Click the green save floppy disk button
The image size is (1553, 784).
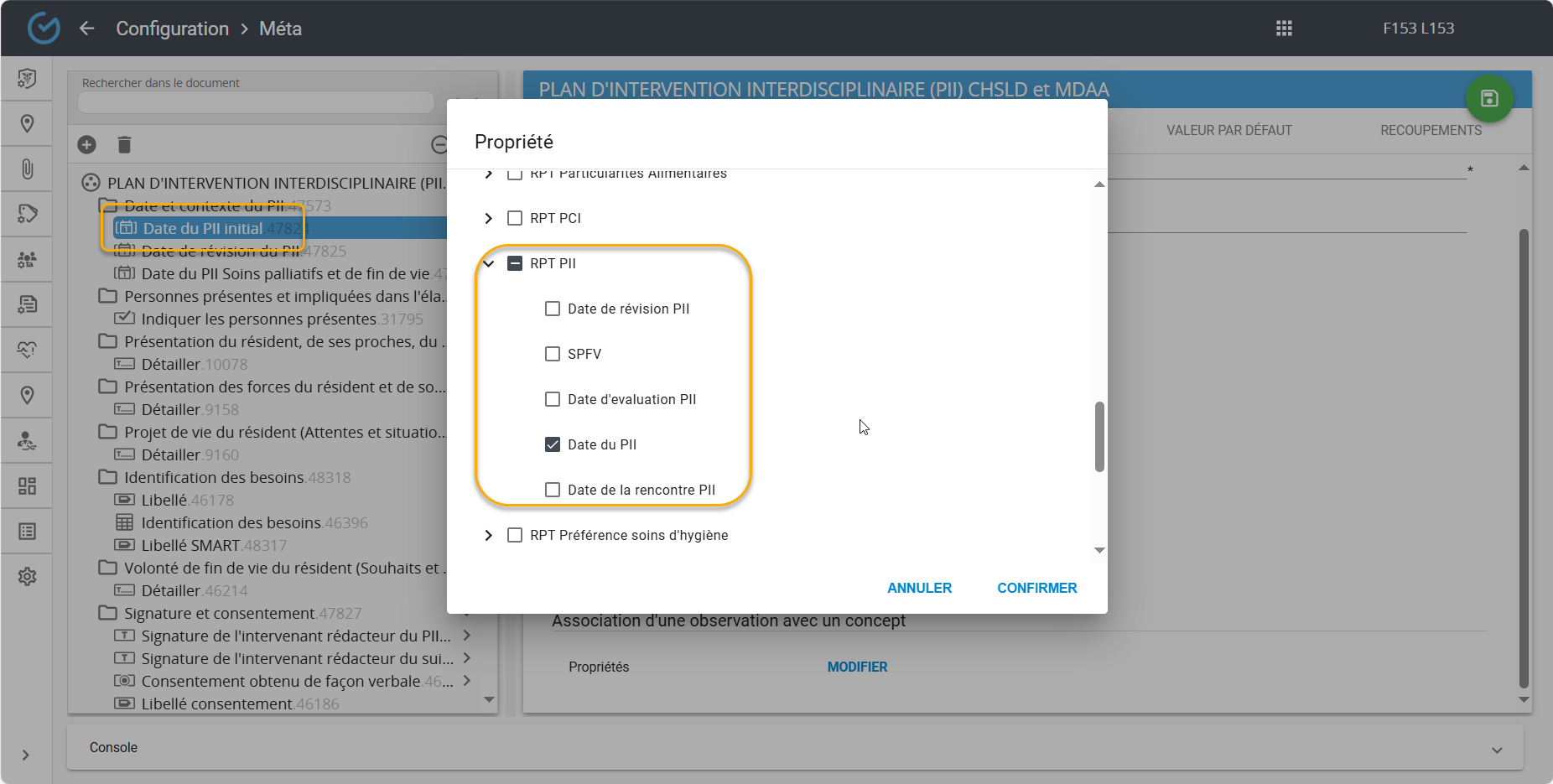(x=1488, y=99)
